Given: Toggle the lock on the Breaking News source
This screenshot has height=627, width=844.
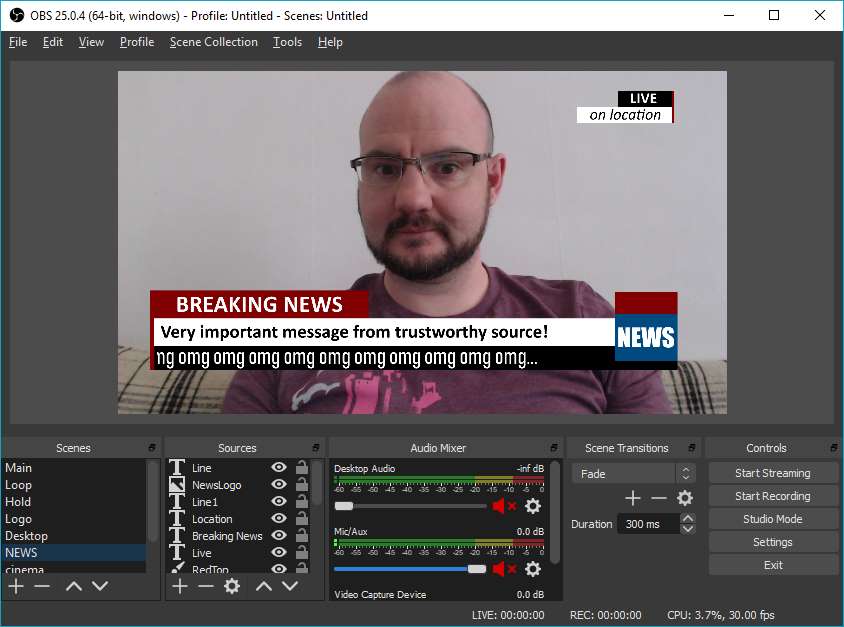Looking at the screenshot, I should [x=302, y=536].
